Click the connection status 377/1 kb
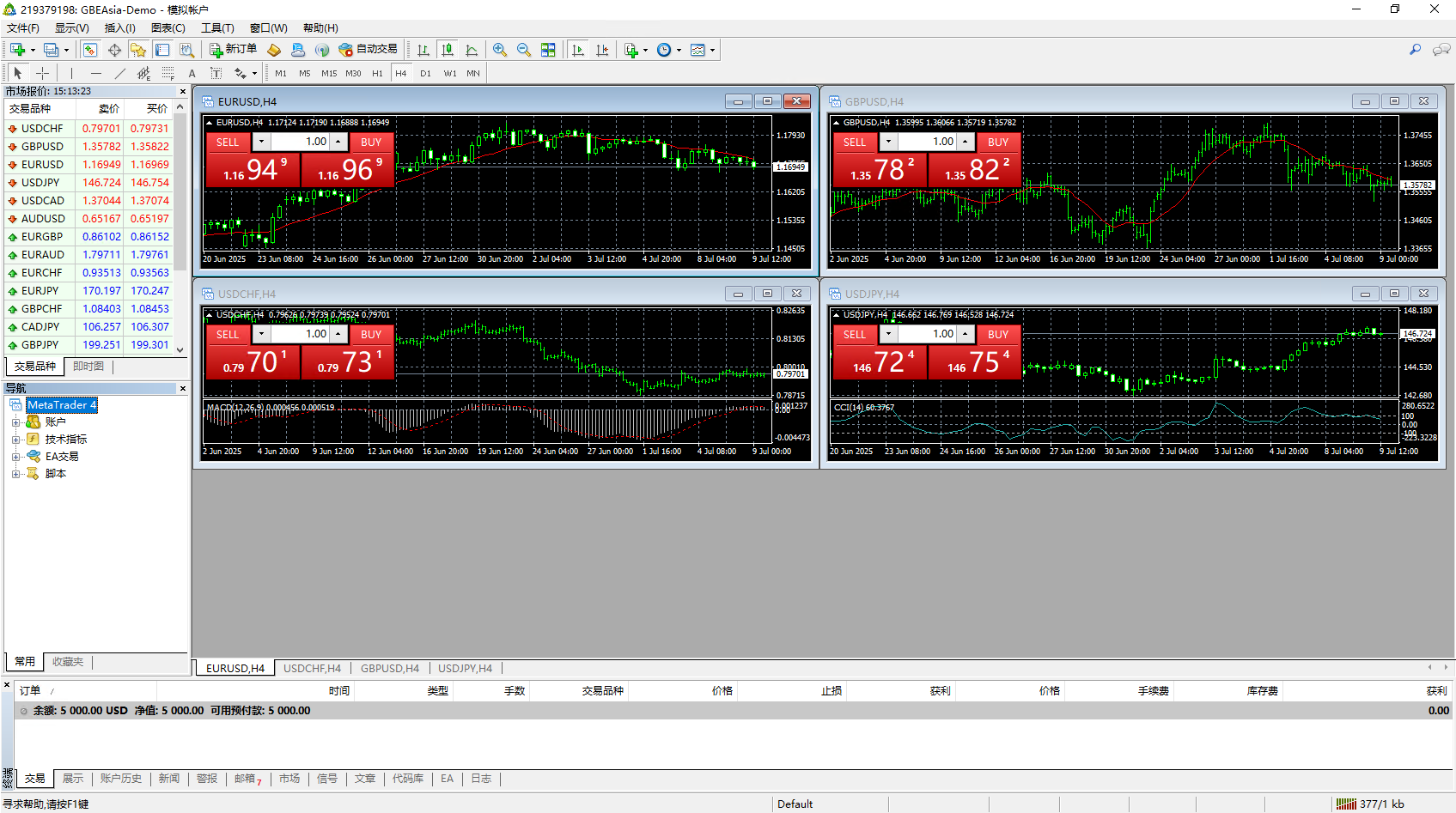This screenshot has width=1456, height=813. click(1369, 804)
